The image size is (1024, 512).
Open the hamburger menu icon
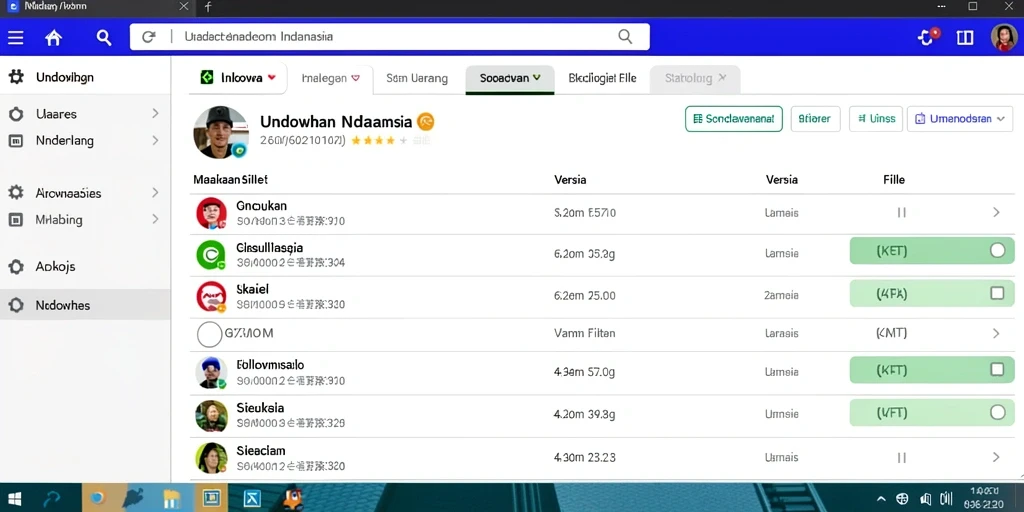tap(16, 38)
